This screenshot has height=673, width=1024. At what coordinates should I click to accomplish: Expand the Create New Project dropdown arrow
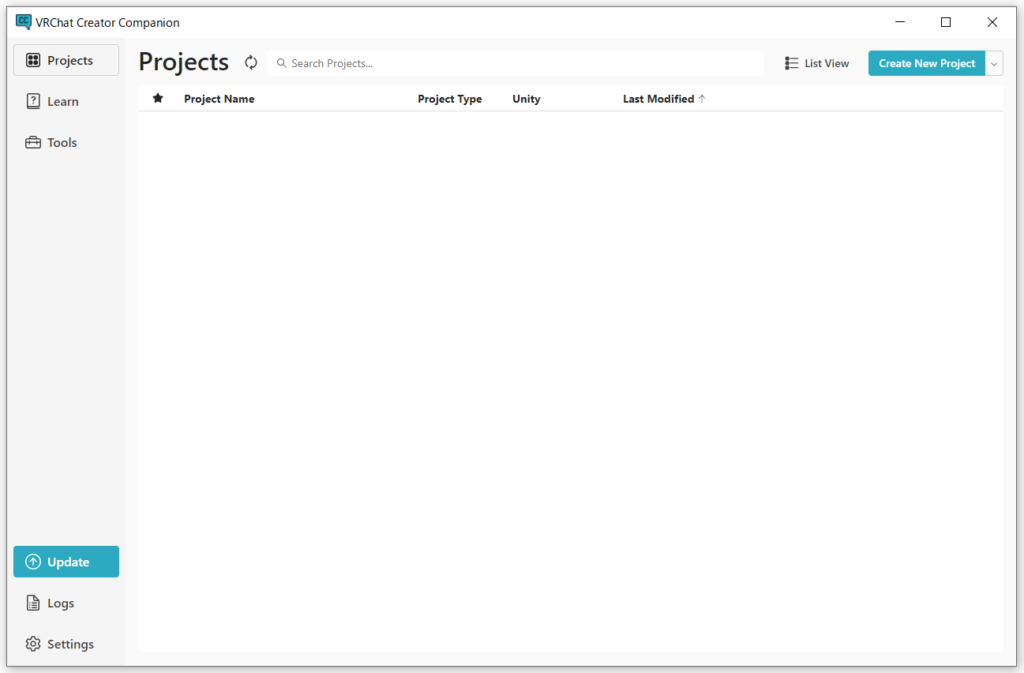point(994,63)
